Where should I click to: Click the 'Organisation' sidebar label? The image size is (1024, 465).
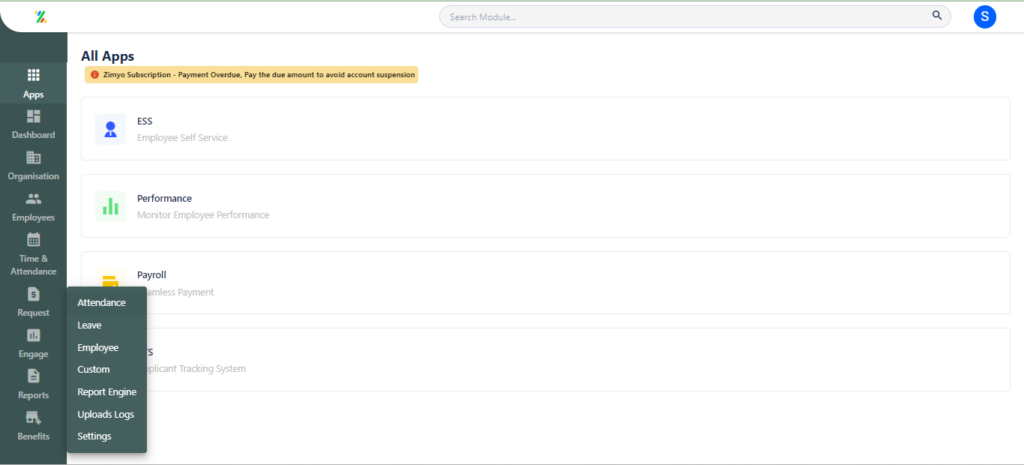coord(33,176)
